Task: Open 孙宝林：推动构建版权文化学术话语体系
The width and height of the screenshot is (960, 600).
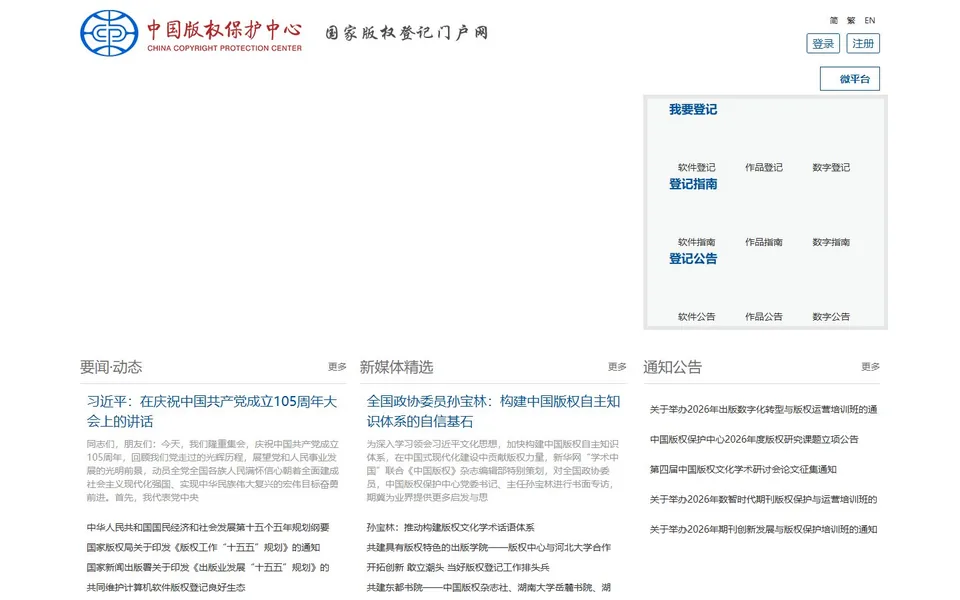Action: (x=451, y=527)
